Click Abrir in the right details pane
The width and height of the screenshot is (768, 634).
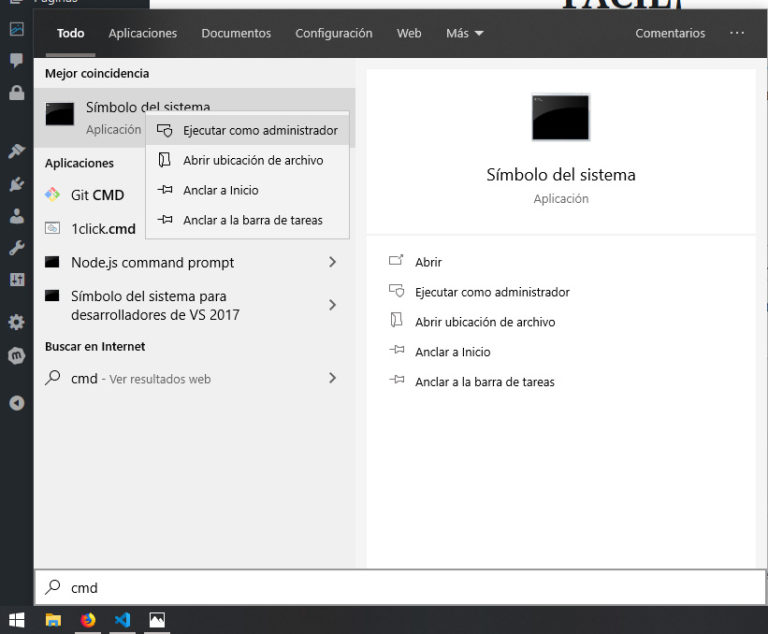(x=428, y=262)
